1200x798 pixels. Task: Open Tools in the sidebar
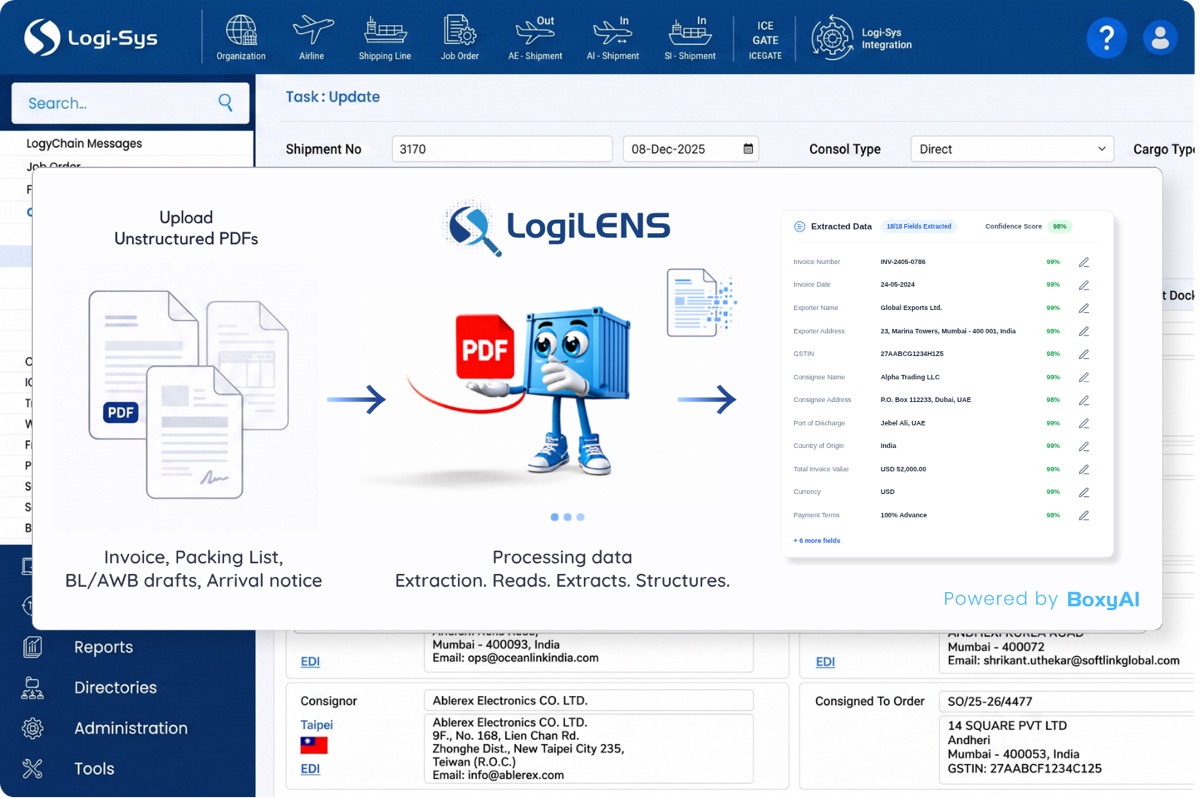[x=94, y=769]
